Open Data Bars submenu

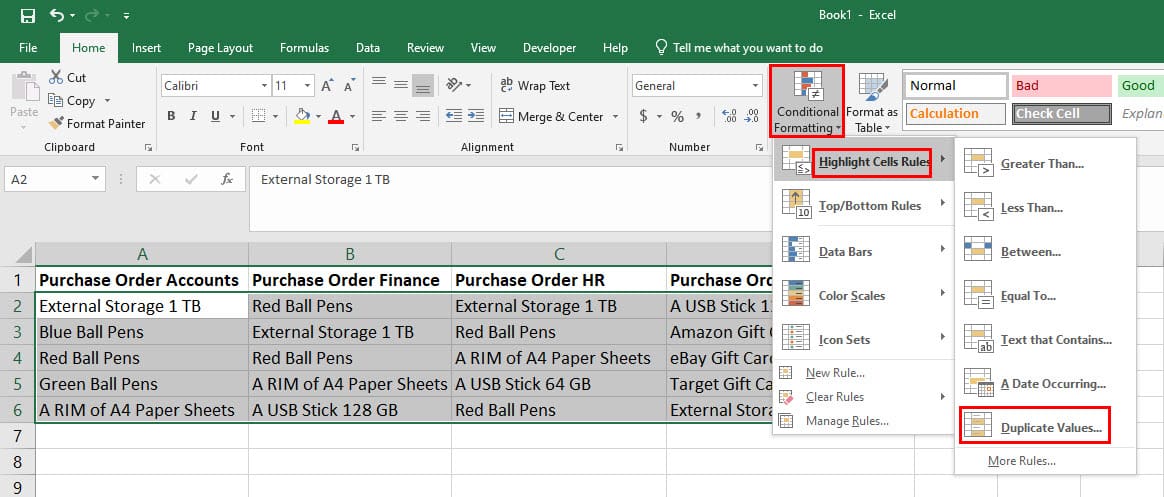[x=862, y=251]
